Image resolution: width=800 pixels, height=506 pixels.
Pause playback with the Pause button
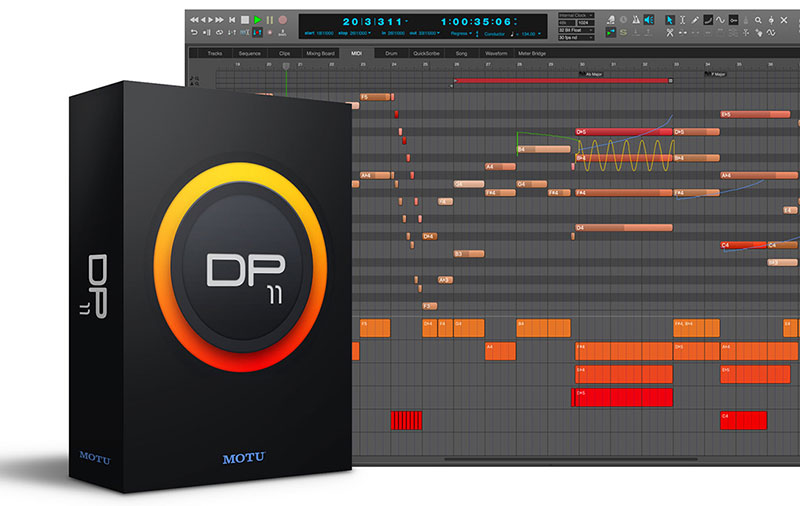[x=270, y=20]
